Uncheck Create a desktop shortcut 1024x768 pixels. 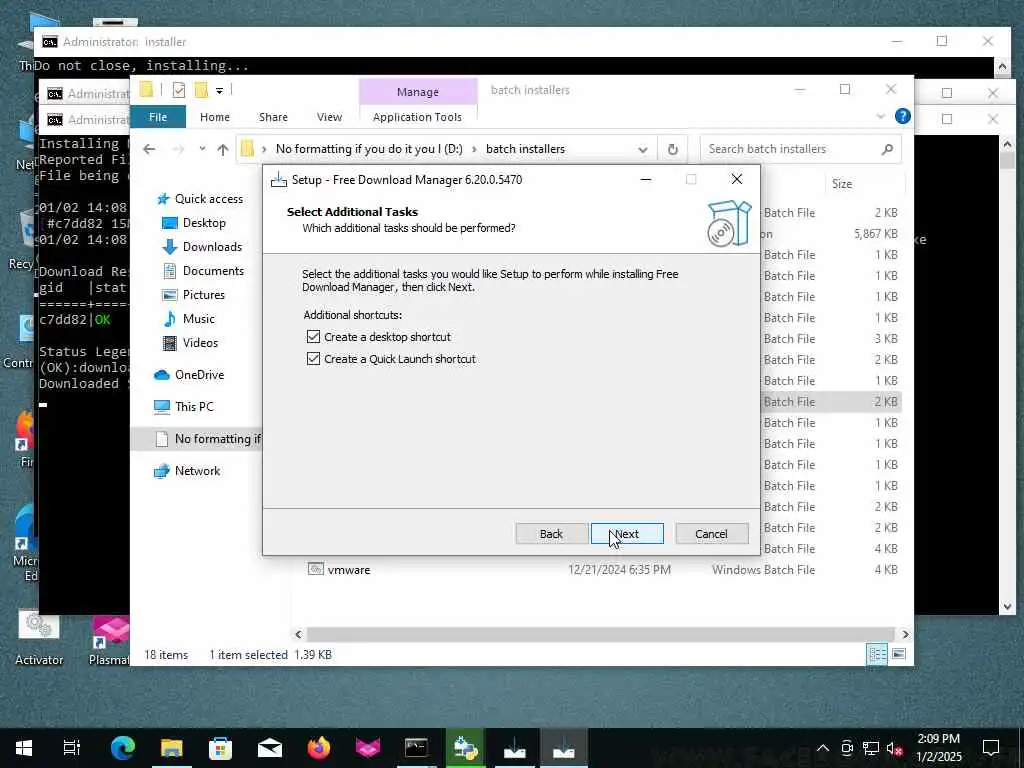(x=313, y=337)
